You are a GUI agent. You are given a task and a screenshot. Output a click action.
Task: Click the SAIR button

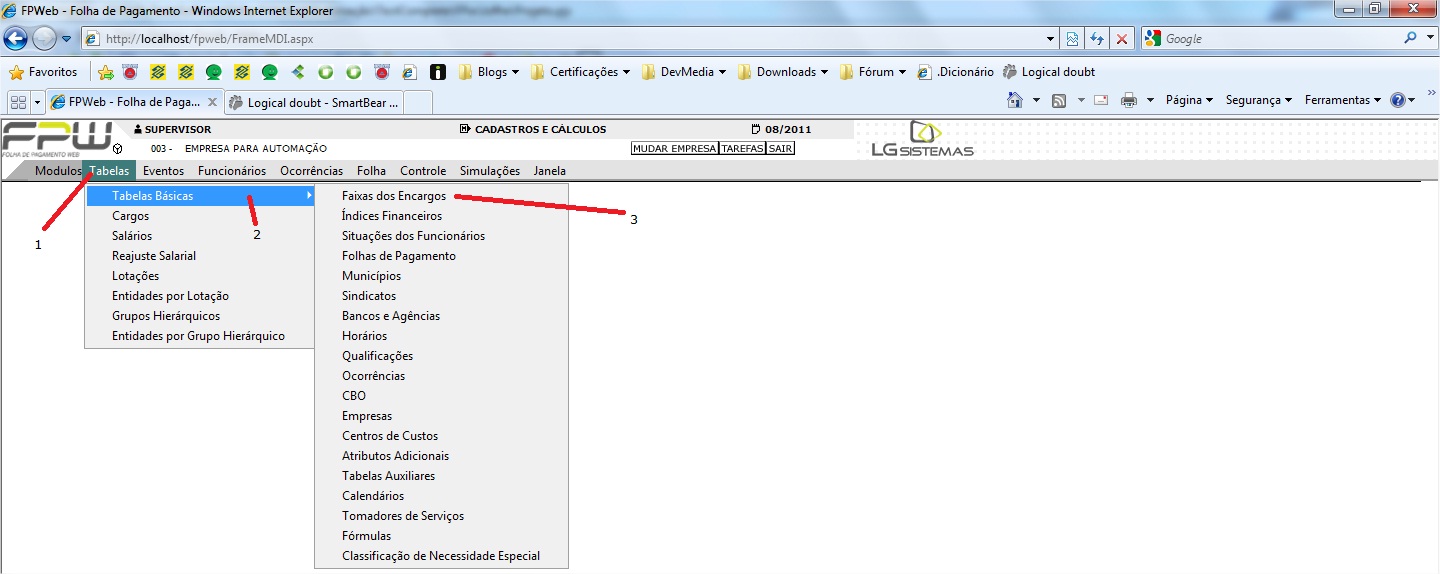click(781, 148)
